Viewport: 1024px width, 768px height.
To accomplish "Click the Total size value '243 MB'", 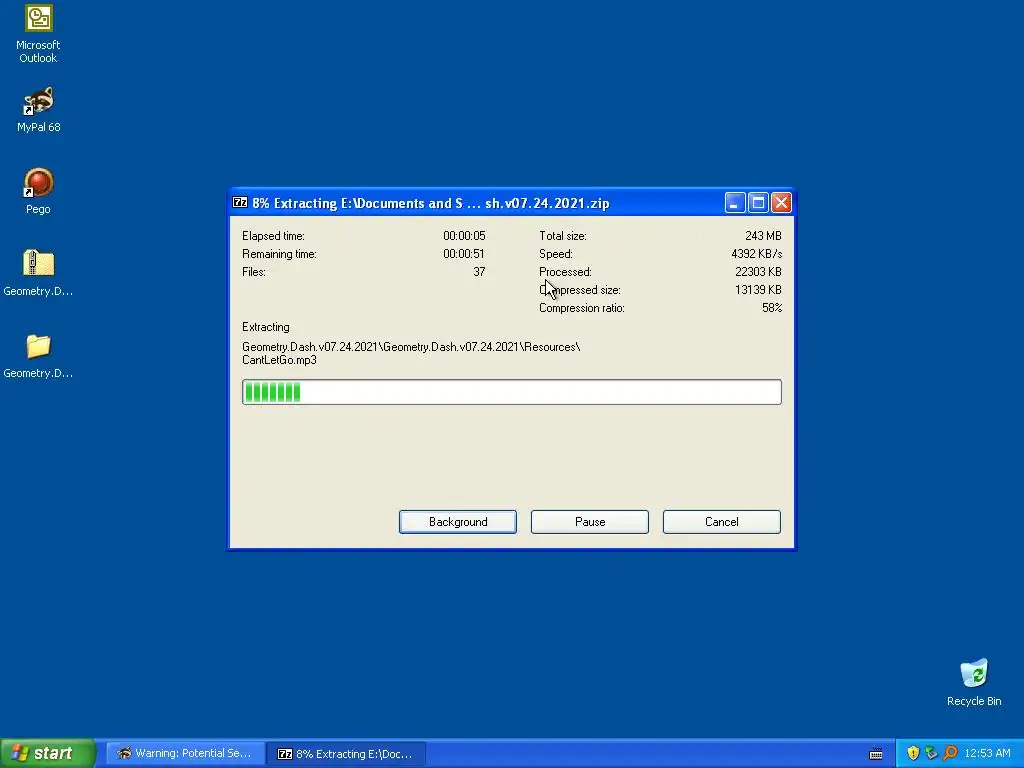I will [763, 236].
